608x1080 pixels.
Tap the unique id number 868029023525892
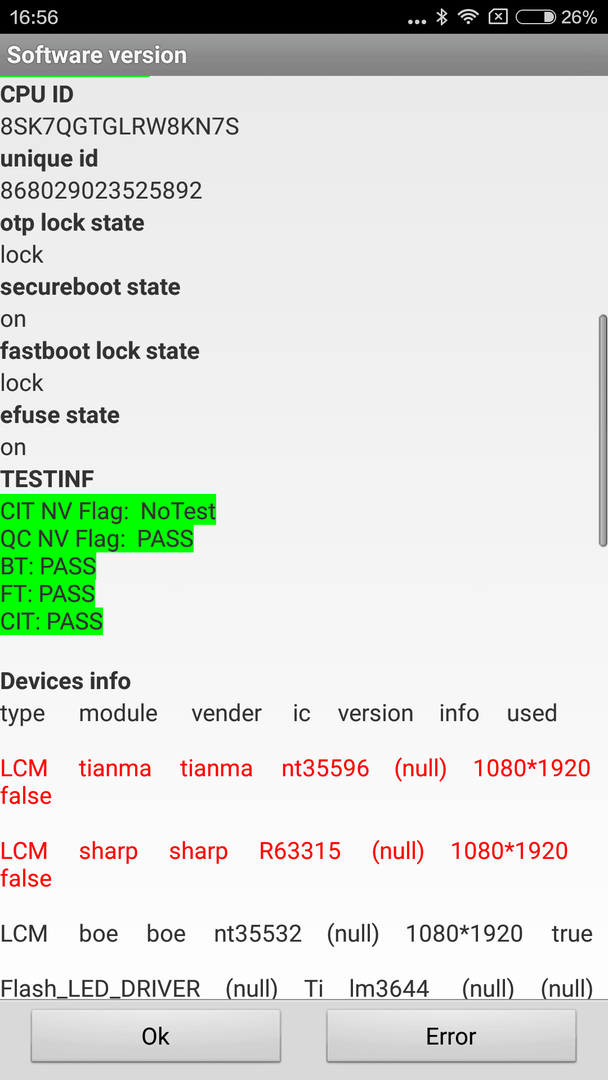[x=101, y=191]
